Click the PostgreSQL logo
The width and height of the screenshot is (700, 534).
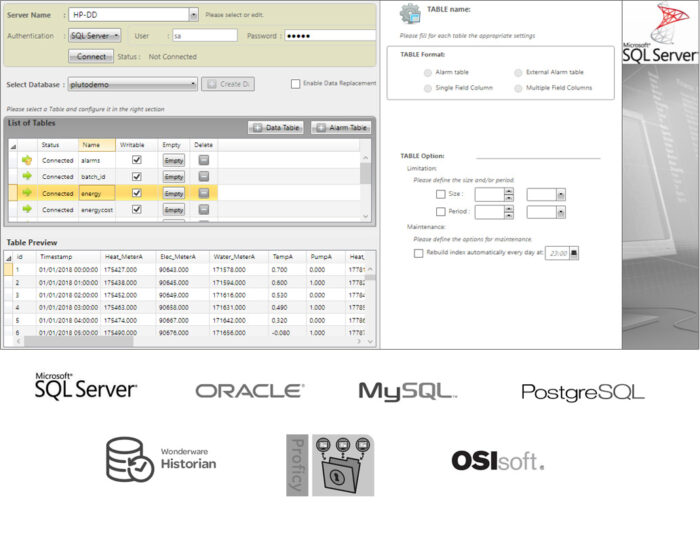(583, 392)
